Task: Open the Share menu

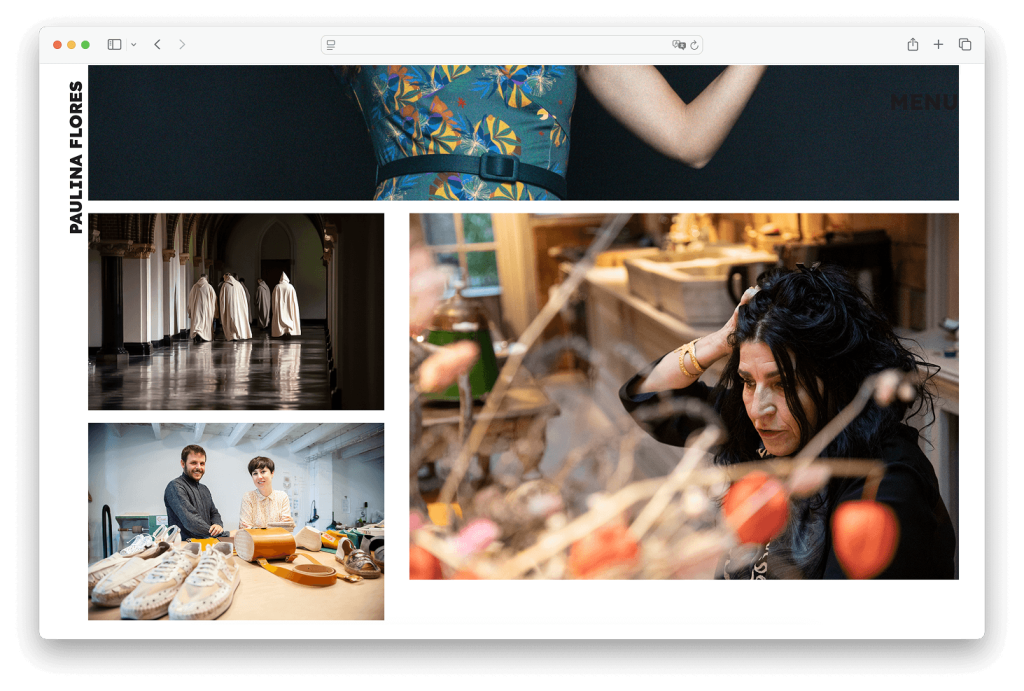Action: 912,45
